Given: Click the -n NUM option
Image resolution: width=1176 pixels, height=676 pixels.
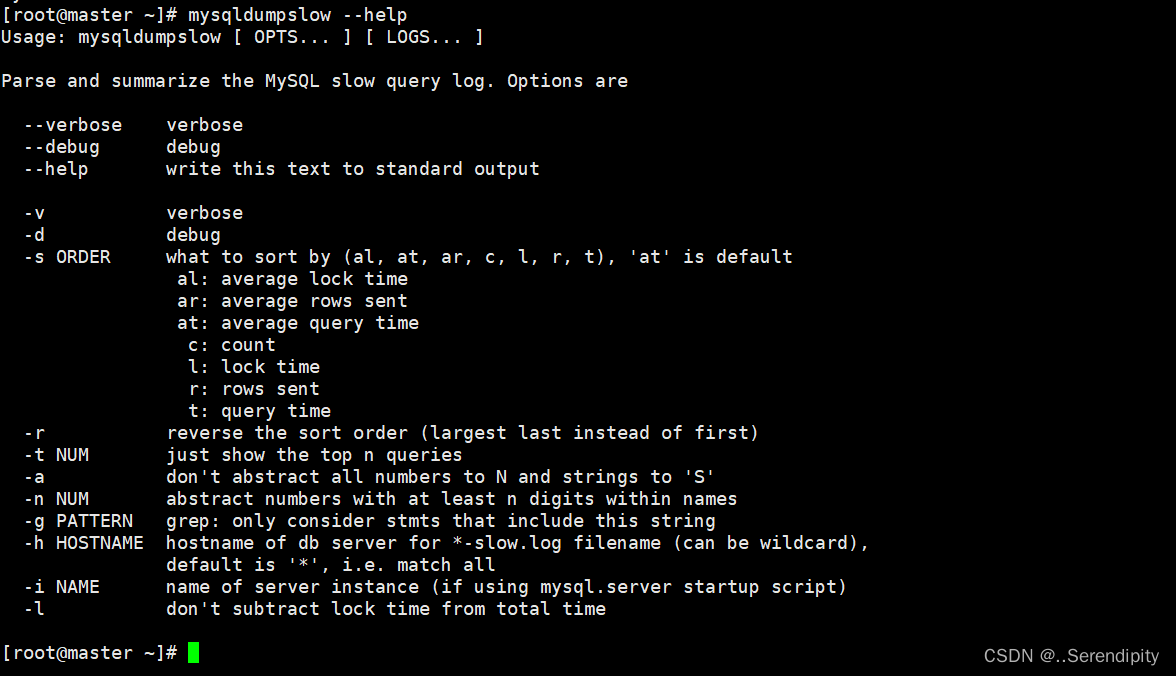Looking at the screenshot, I should pos(56,499).
